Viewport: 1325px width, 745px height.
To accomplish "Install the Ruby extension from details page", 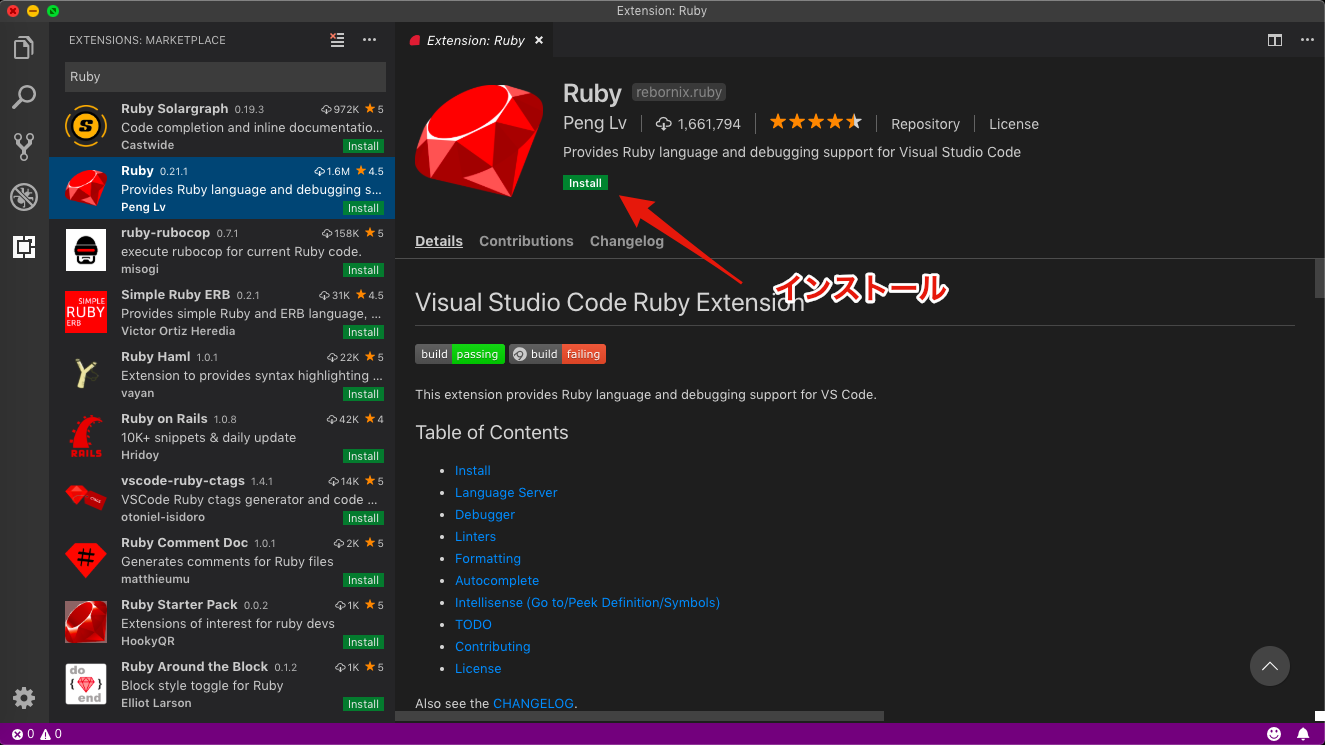I will 585,183.
